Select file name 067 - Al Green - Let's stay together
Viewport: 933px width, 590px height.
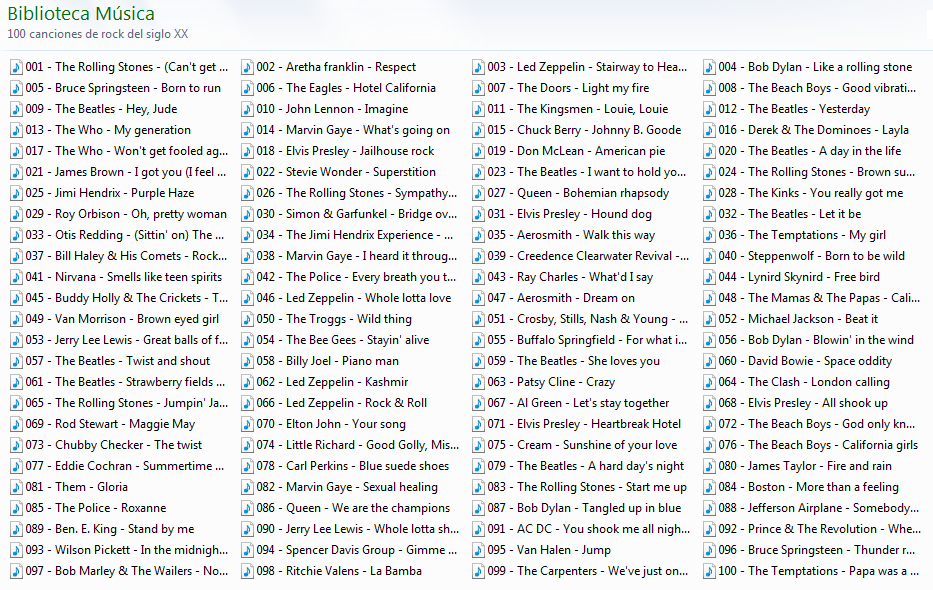pyautogui.click(x=578, y=403)
